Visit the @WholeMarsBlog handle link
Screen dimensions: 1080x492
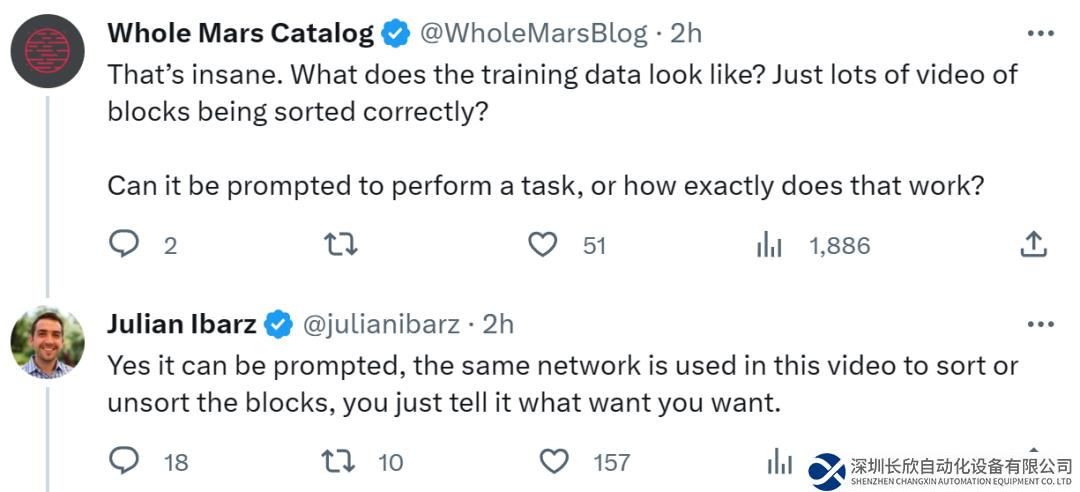pos(533,33)
